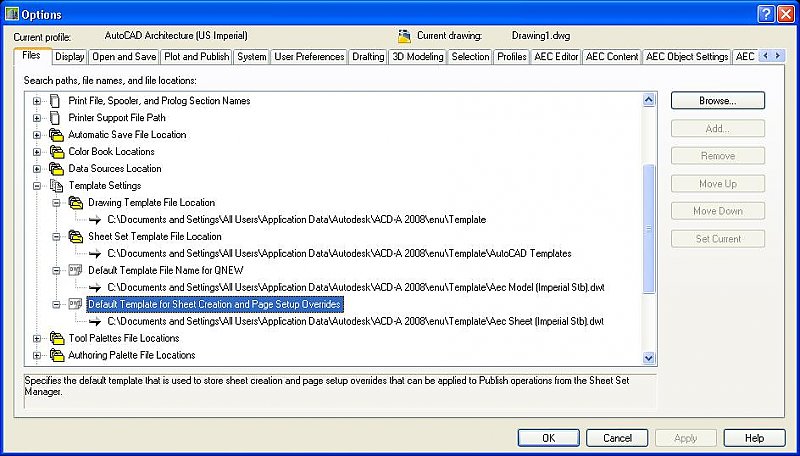Click the Data Sources Location folder icon
Image resolution: width=800 pixels, height=456 pixels.
pyautogui.click(x=57, y=168)
